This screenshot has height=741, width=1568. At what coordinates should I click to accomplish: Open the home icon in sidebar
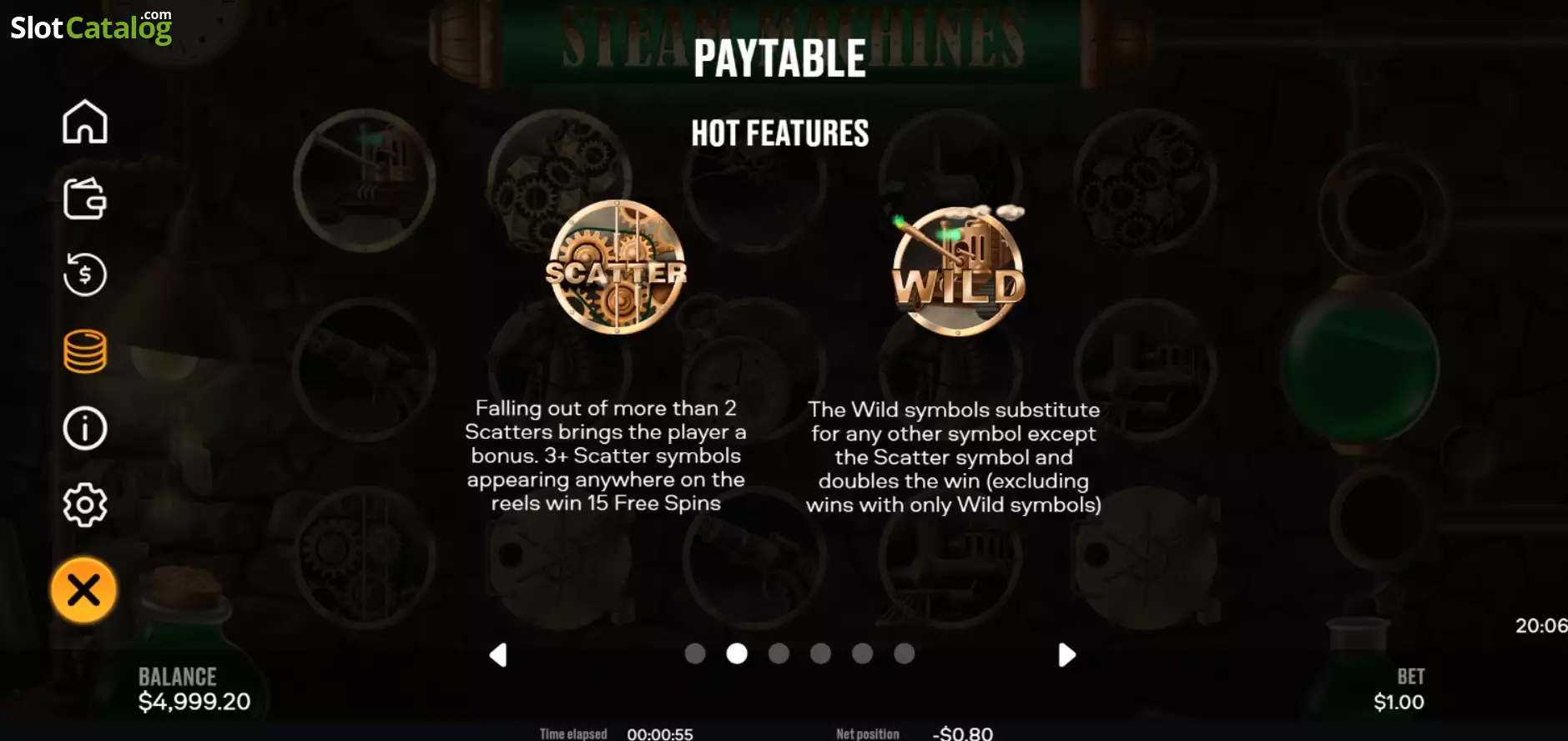(x=85, y=122)
